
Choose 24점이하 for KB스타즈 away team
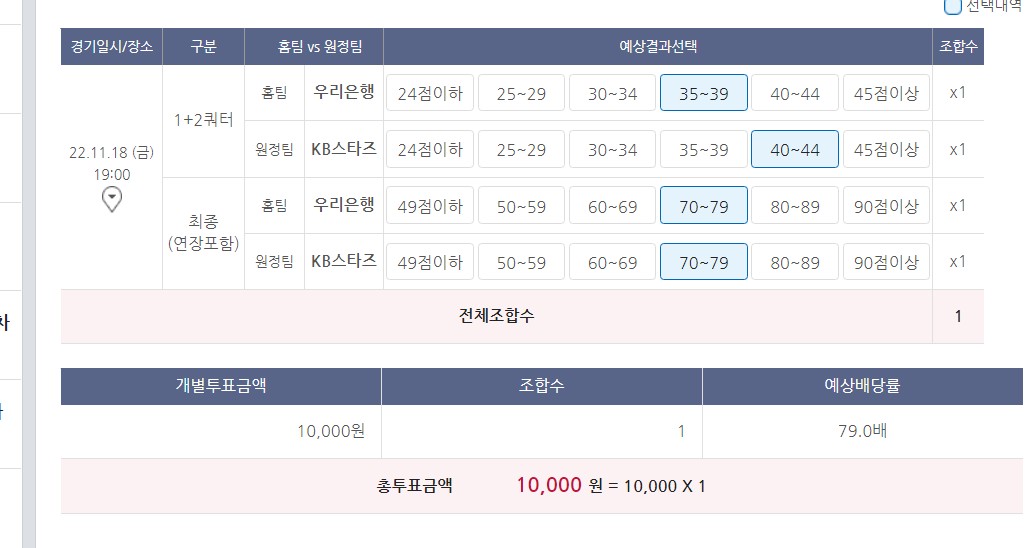click(x=430, y=149)
